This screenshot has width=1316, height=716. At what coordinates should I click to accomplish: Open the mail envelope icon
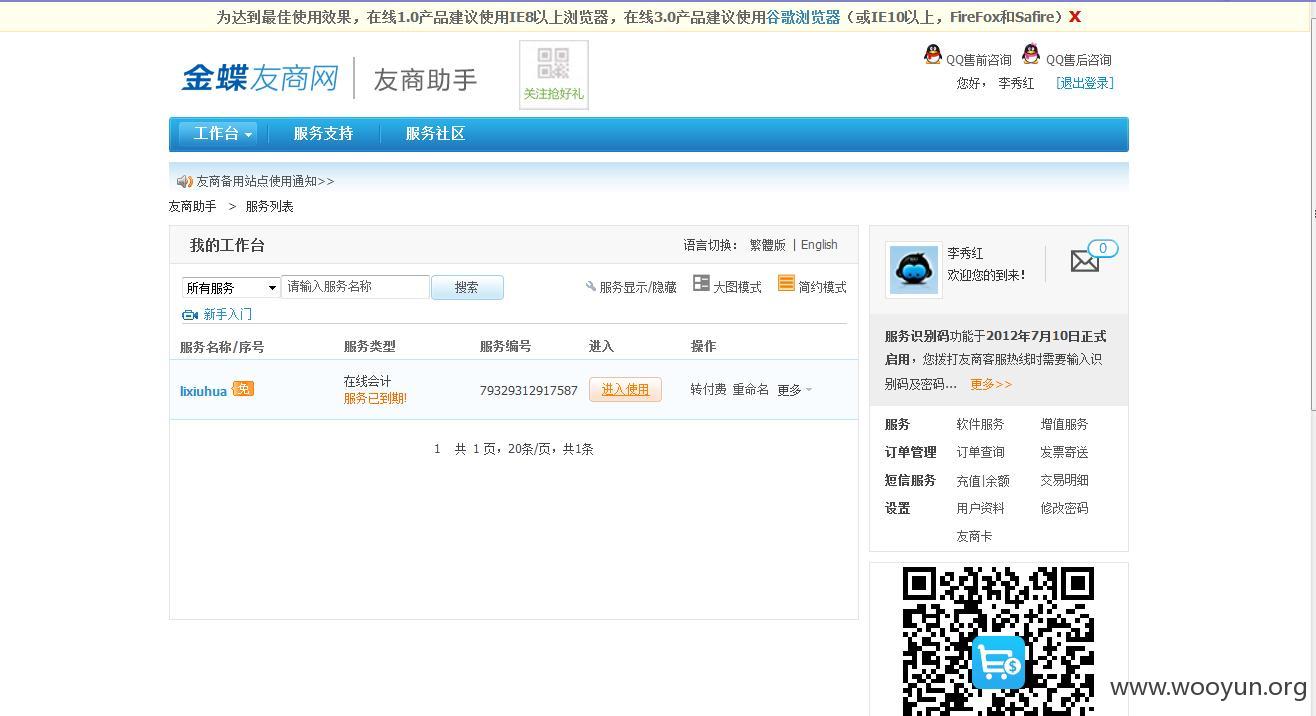(1085, 261)
